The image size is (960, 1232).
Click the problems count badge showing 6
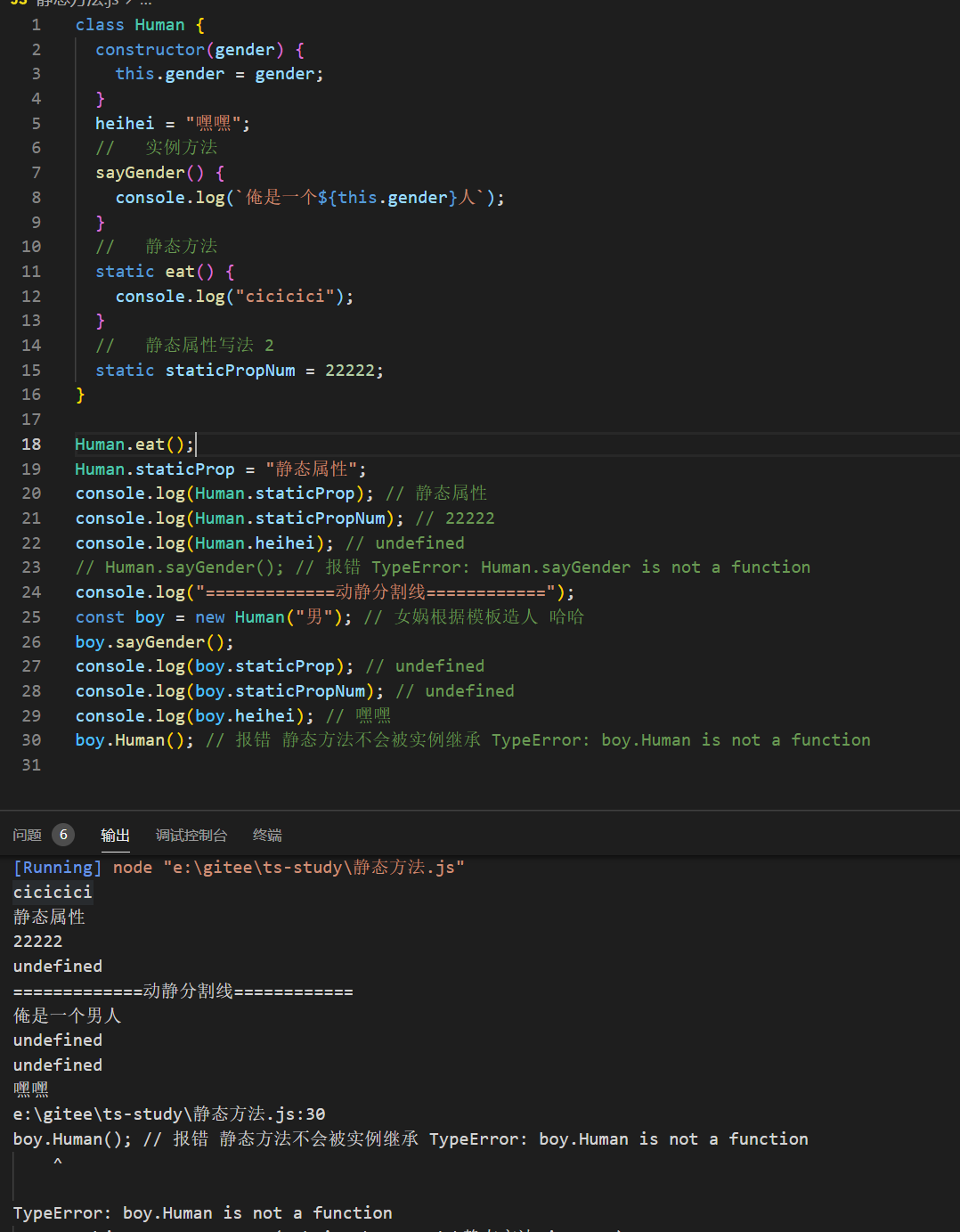pyautogui.click(x=63, y=835)
